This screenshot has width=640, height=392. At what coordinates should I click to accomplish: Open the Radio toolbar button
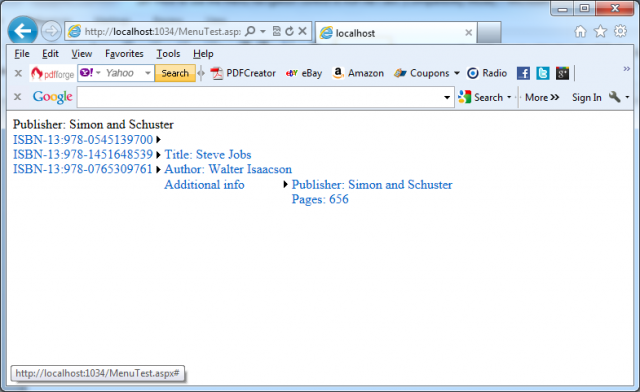(x=487, y=73)
